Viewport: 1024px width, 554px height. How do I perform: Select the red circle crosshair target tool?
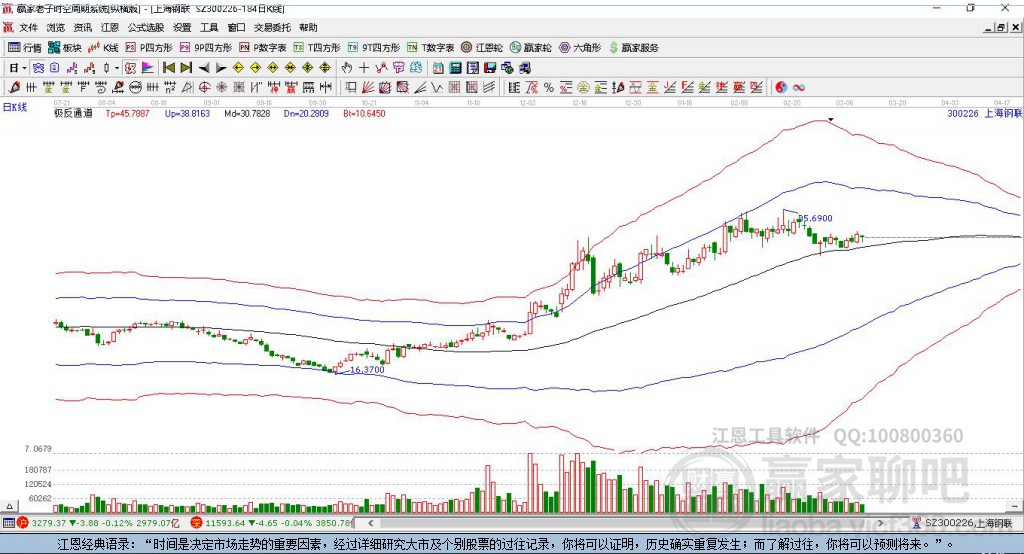[x=204, y=88]
